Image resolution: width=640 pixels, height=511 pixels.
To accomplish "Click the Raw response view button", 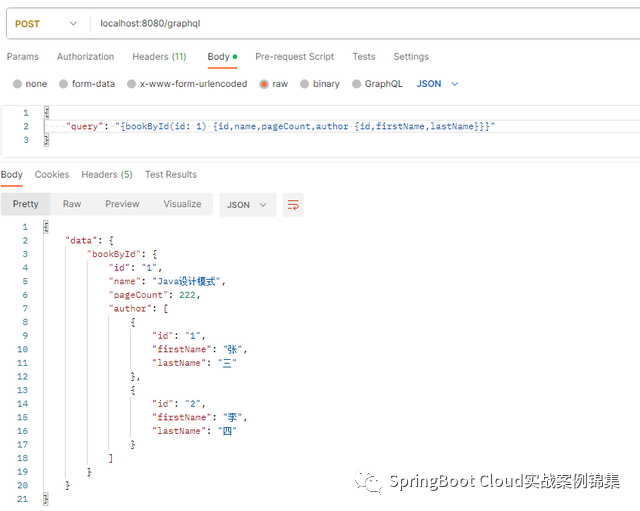I will (72, 204).
